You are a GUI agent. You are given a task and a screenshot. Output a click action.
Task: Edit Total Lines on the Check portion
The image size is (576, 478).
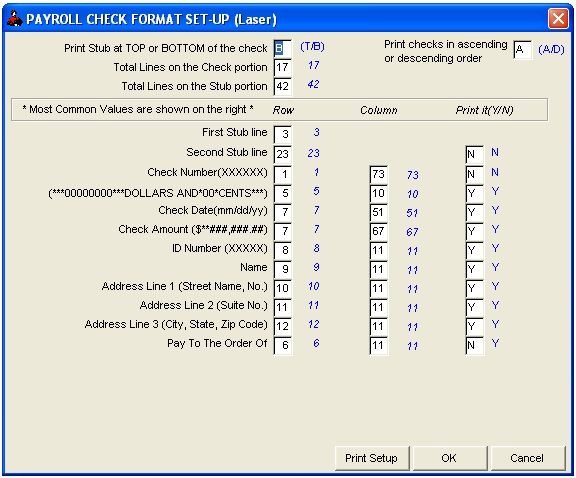tap(282, 68)
